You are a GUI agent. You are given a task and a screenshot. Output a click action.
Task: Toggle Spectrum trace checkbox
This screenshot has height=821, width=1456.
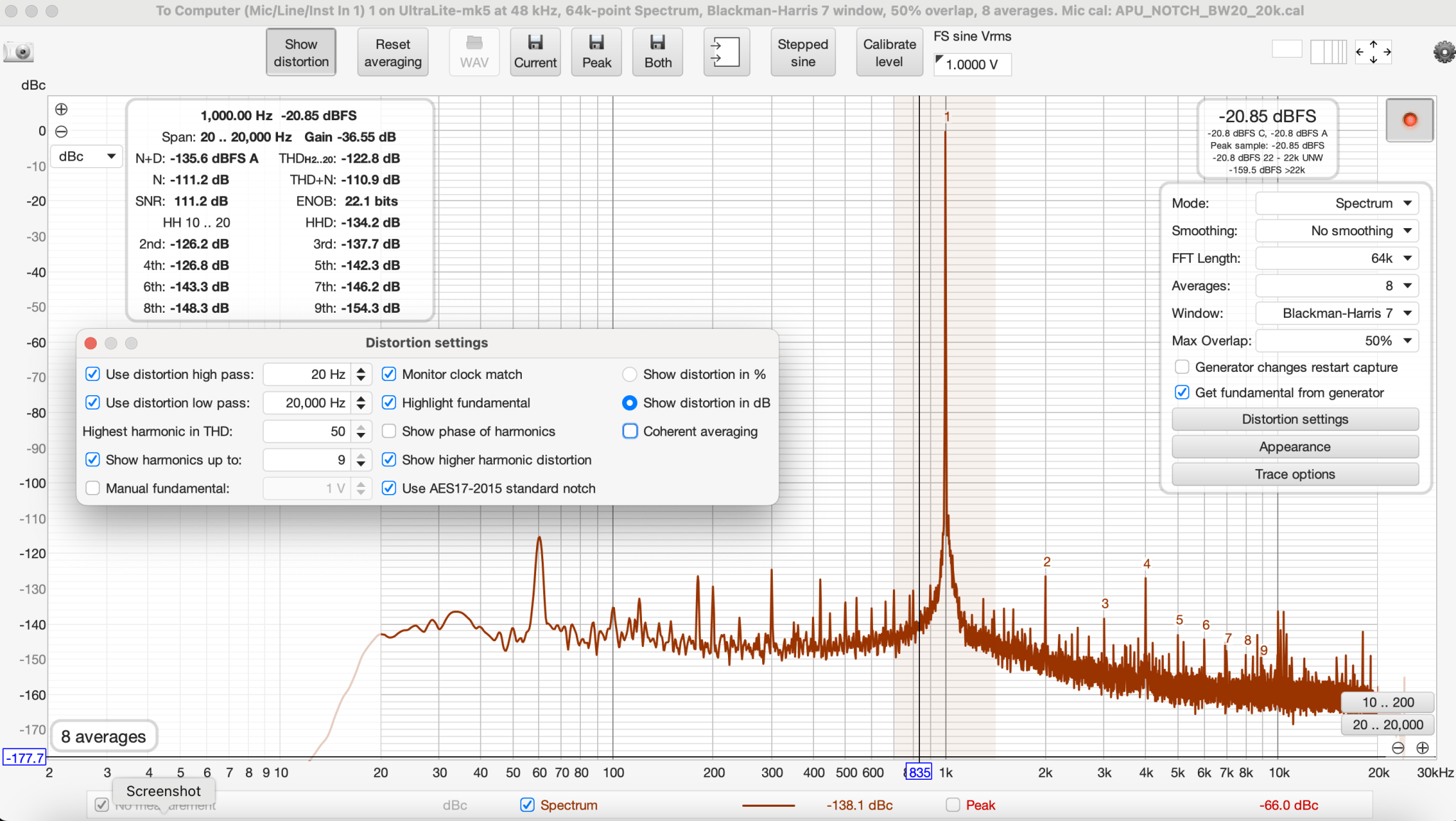click(527, 805)
